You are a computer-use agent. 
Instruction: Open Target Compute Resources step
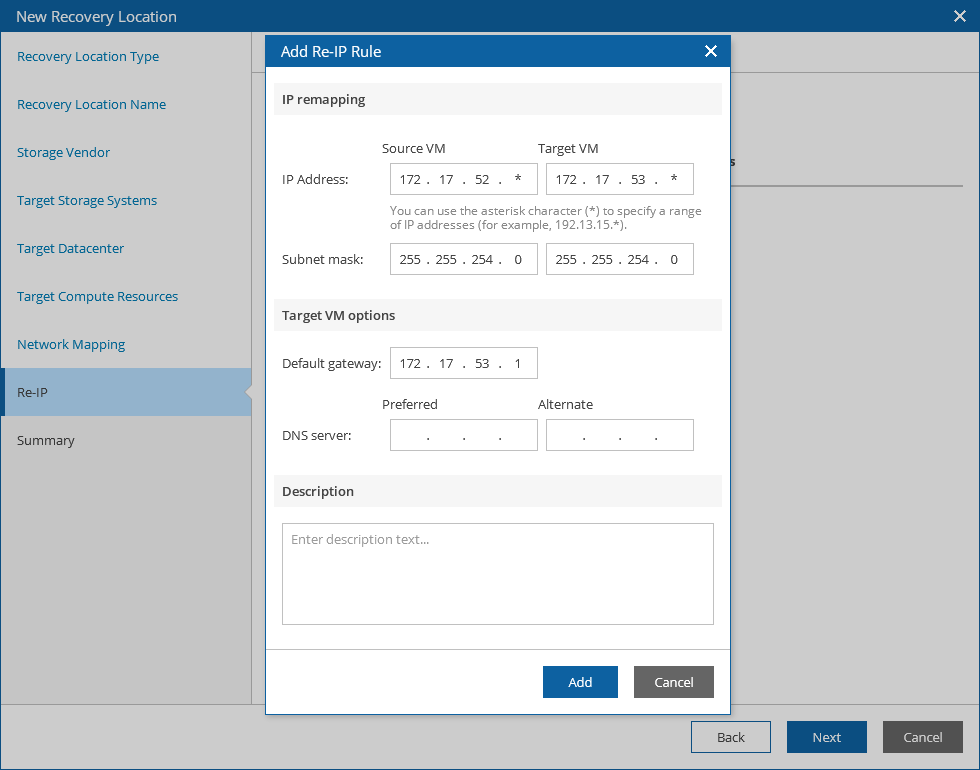[98, 296]
